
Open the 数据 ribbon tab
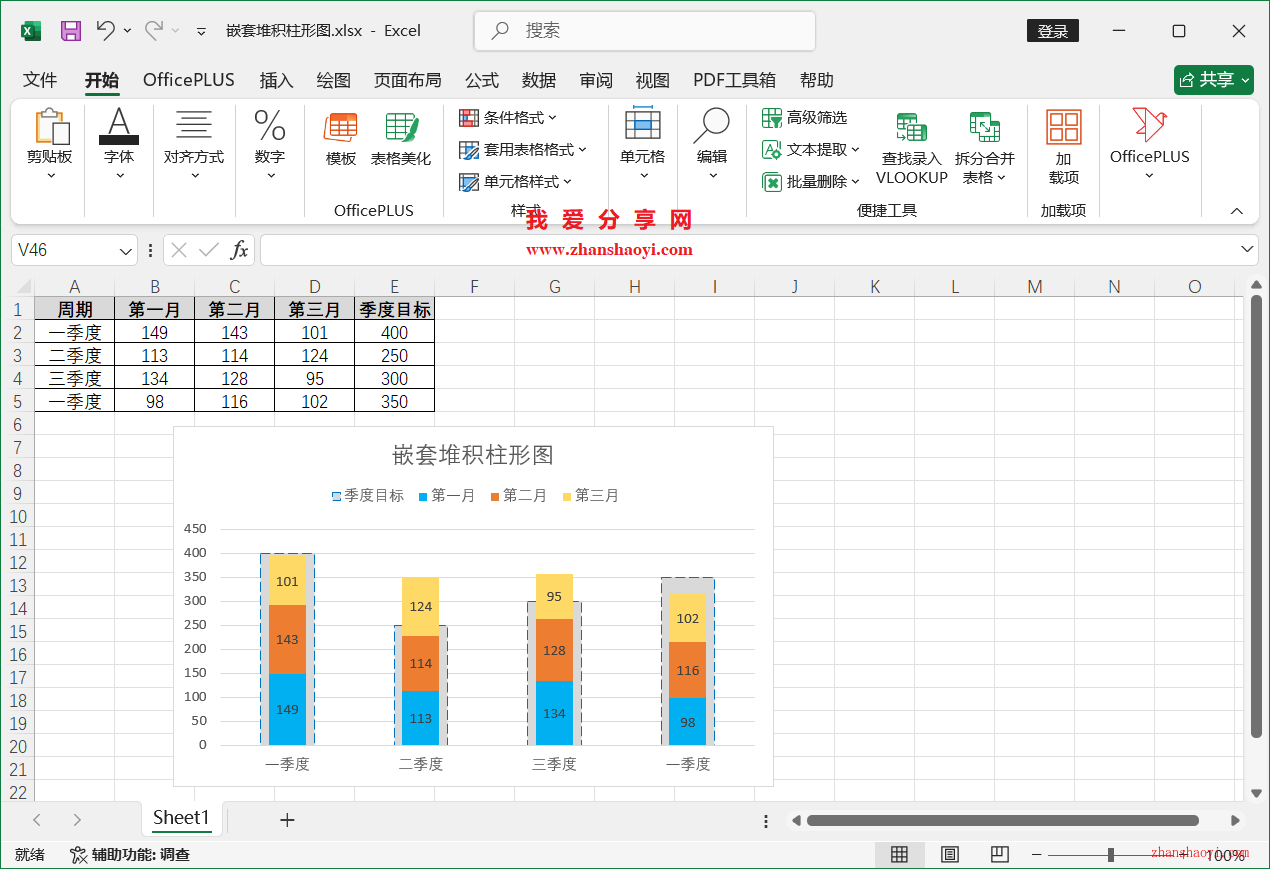click(539, 80)
